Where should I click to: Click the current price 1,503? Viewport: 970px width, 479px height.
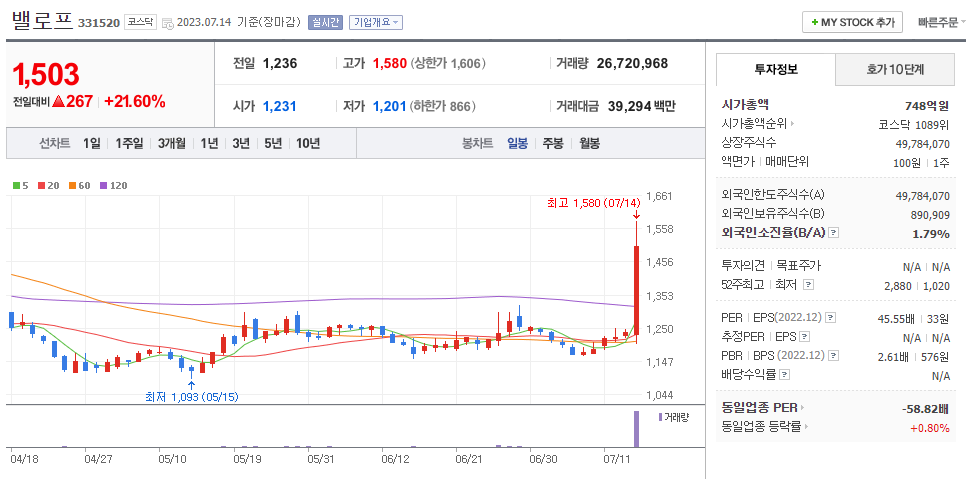pyautogui.click(x=46, y=75)
